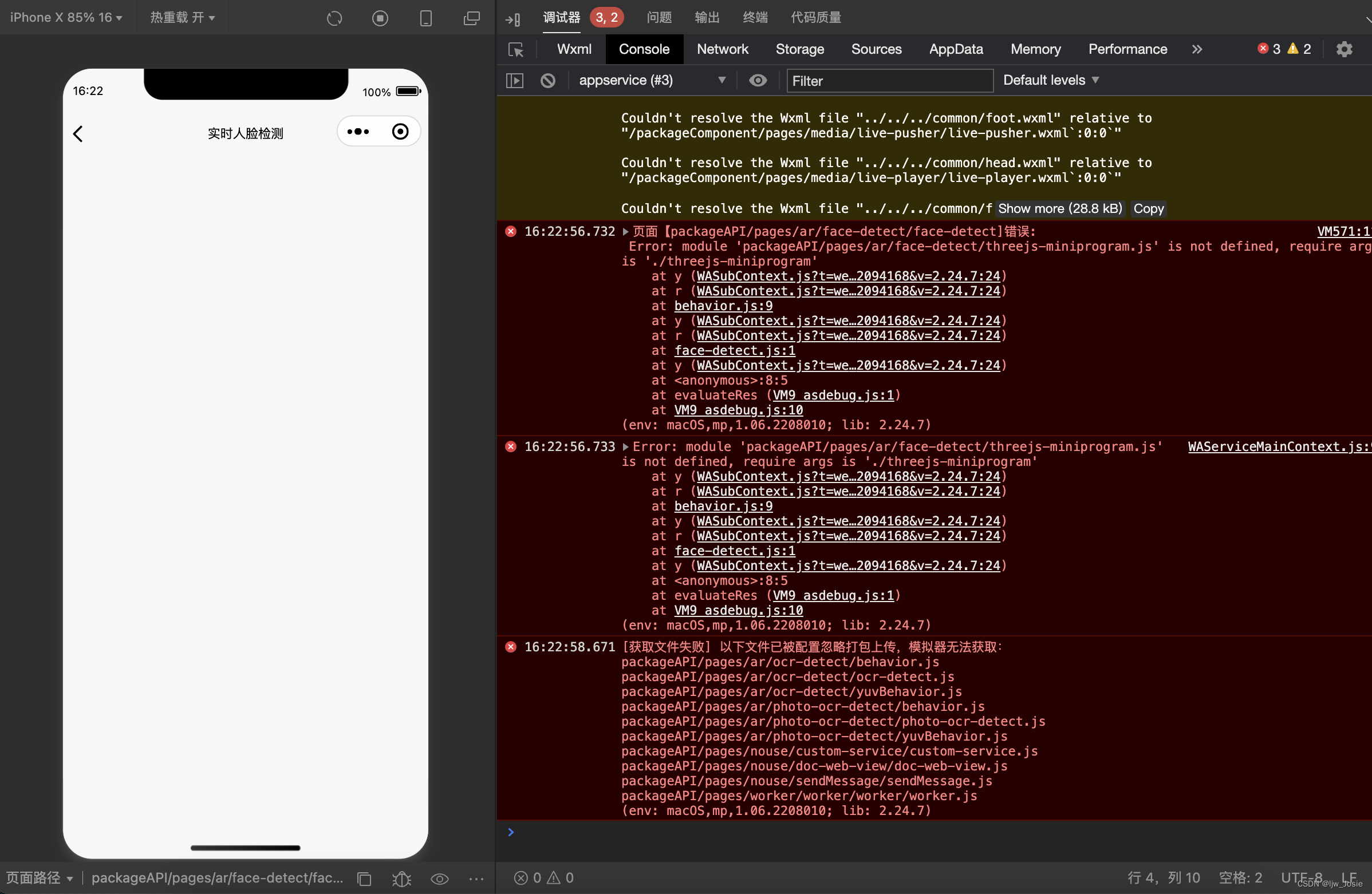Click the bug icon in bottom page-path bar
1372x894 pixels.
[401, 879]
